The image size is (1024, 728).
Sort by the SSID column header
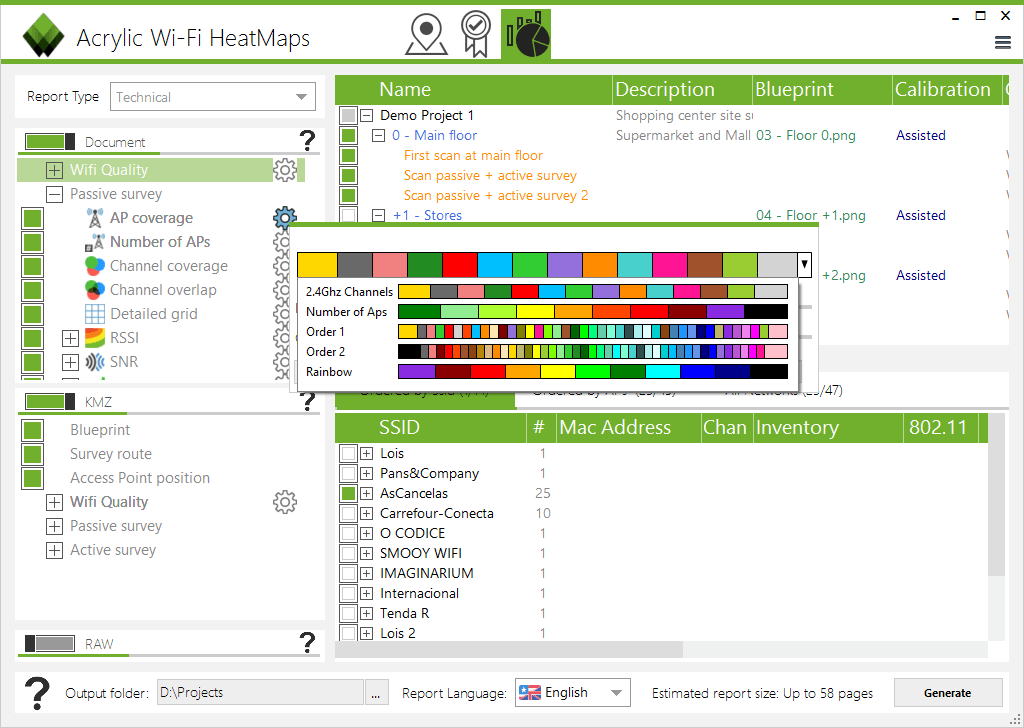tap(431, 428)
